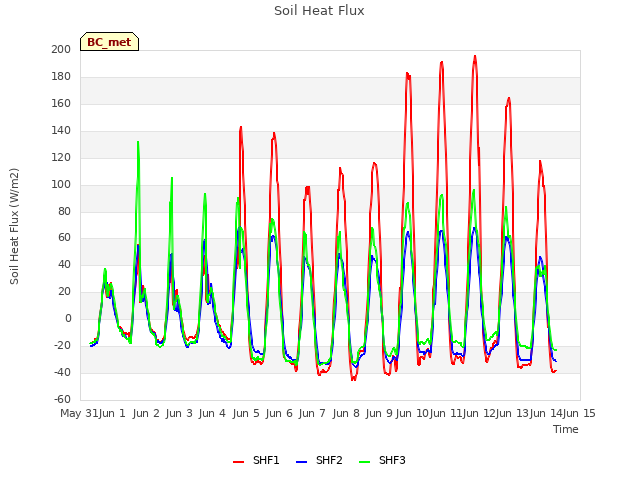The image size is (640, 480).
Task: Click the -60 y-axis tick label
Action: pos(62,399)
